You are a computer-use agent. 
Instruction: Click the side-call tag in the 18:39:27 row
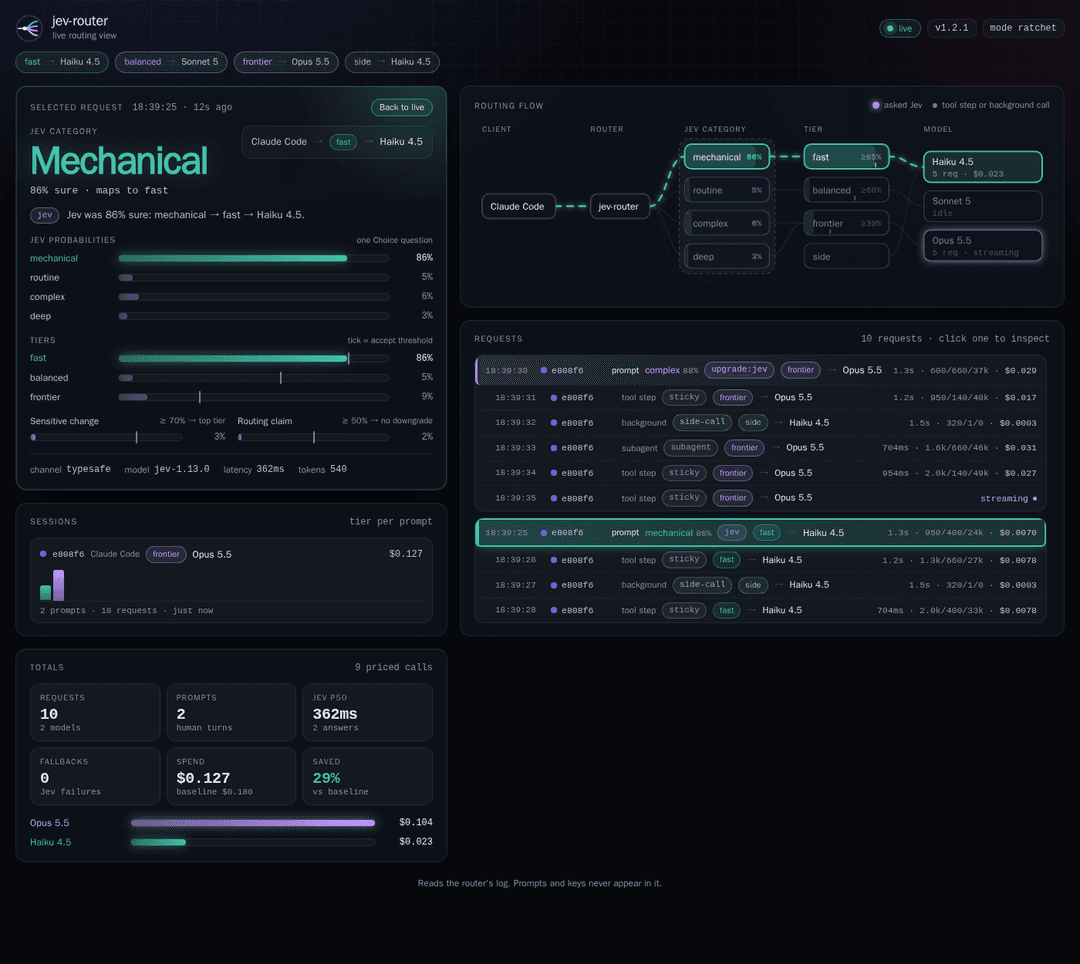[x=702, y=585]
